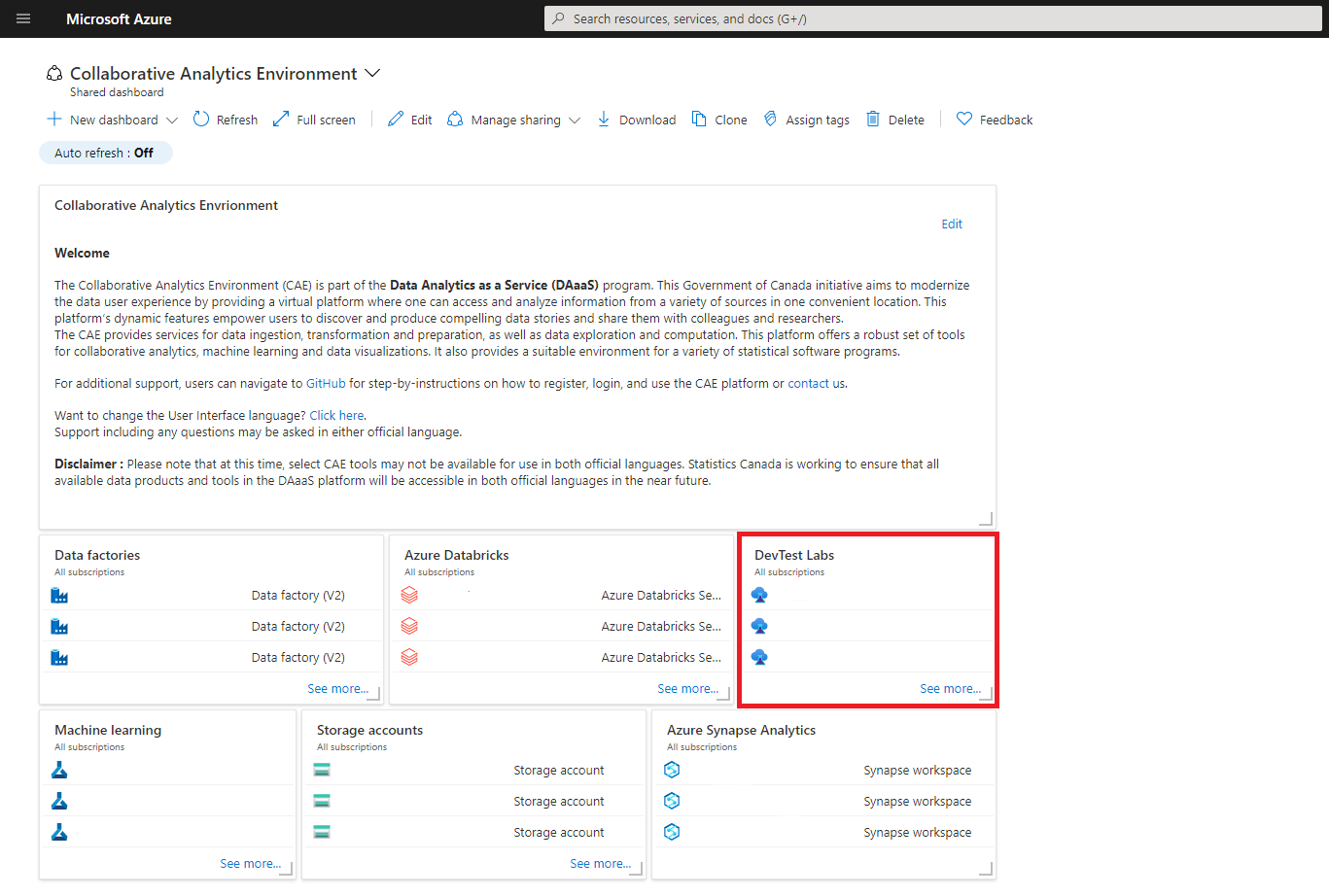Click the first DevTest Labs cloud icon
Screen dimensions: 1329x896
pos(759,595)
